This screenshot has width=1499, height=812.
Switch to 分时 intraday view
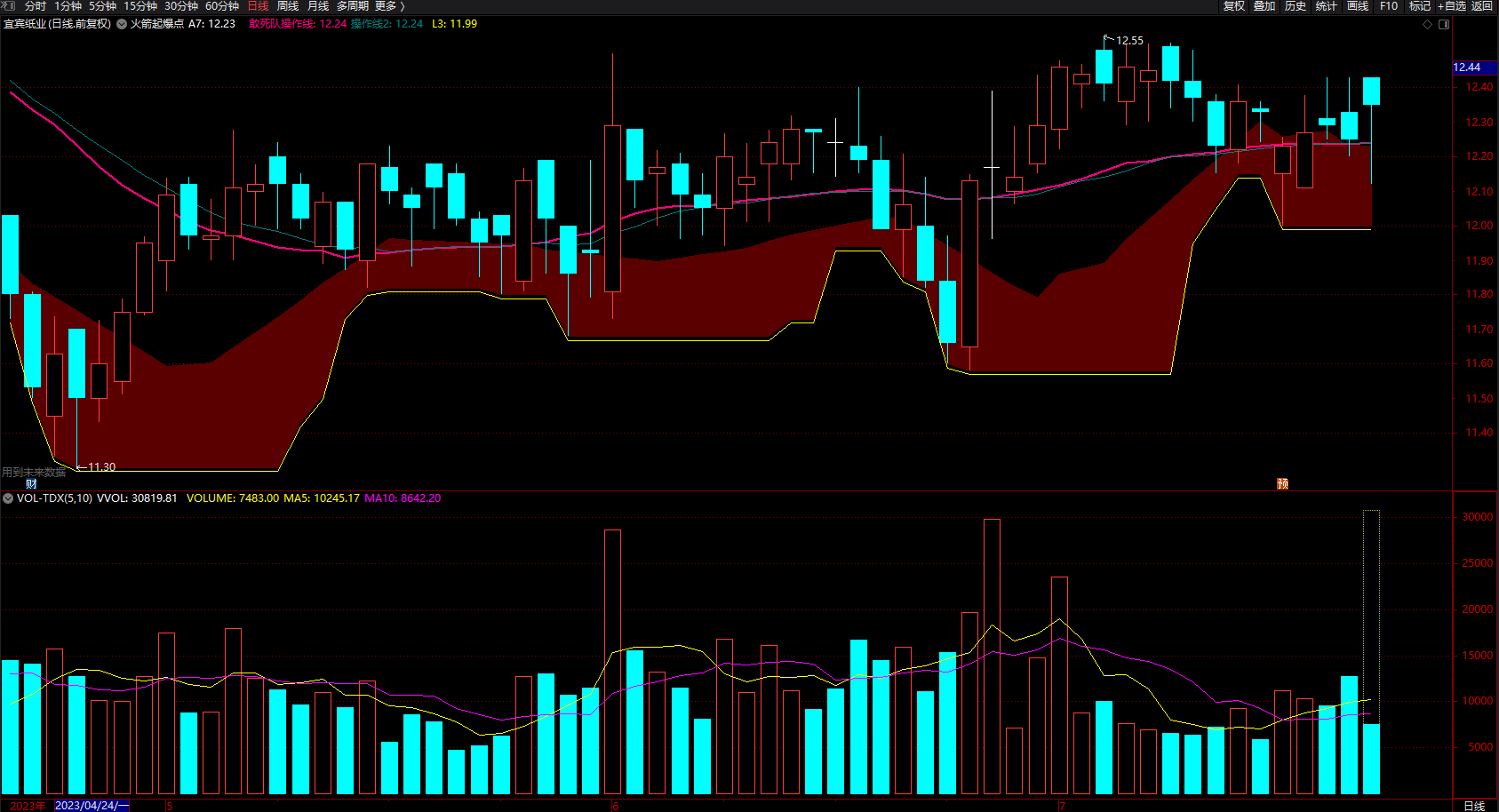tap(36, 6)
